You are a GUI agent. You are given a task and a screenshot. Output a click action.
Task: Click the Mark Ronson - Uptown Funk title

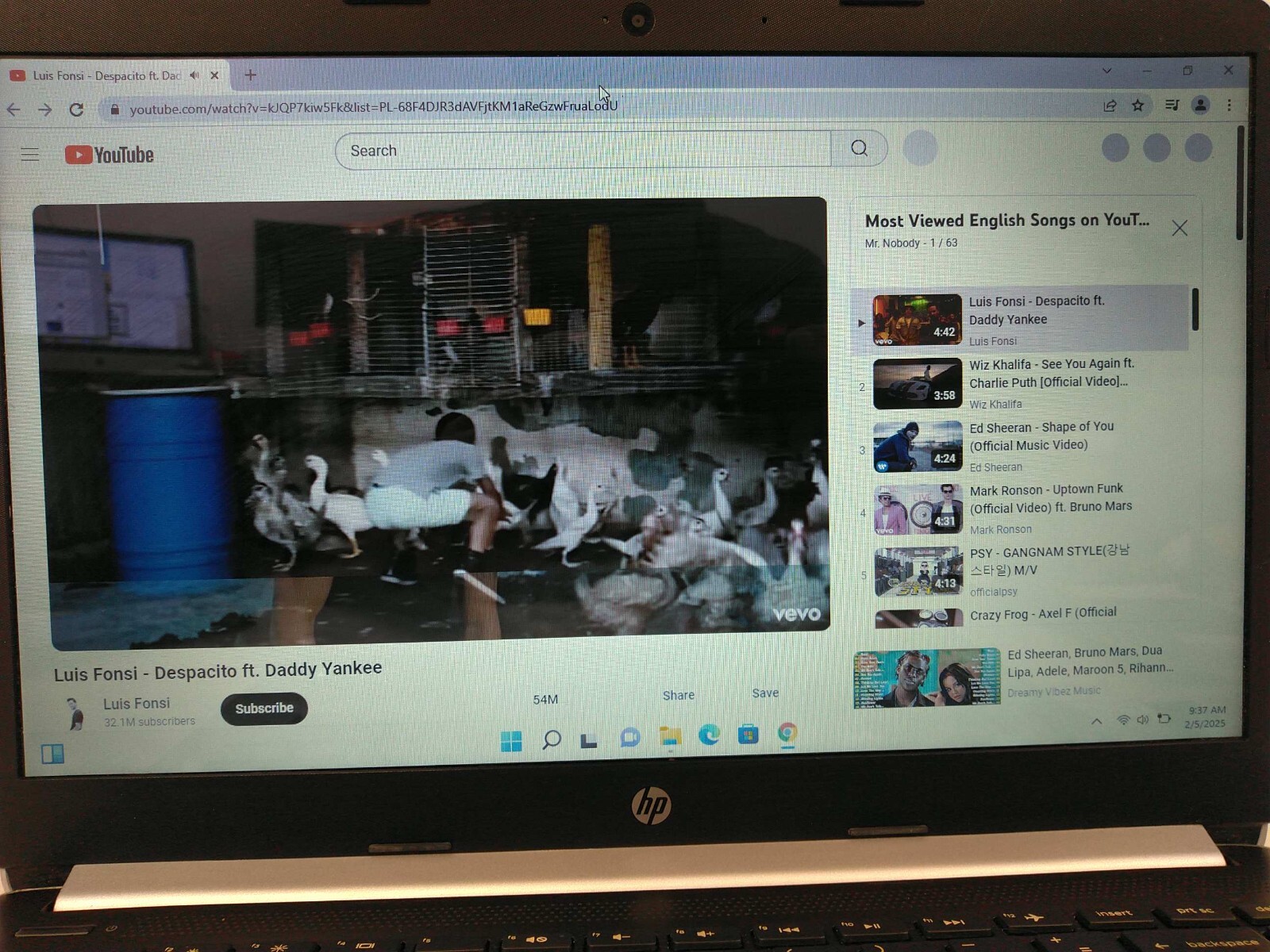tap(1051, 498)
